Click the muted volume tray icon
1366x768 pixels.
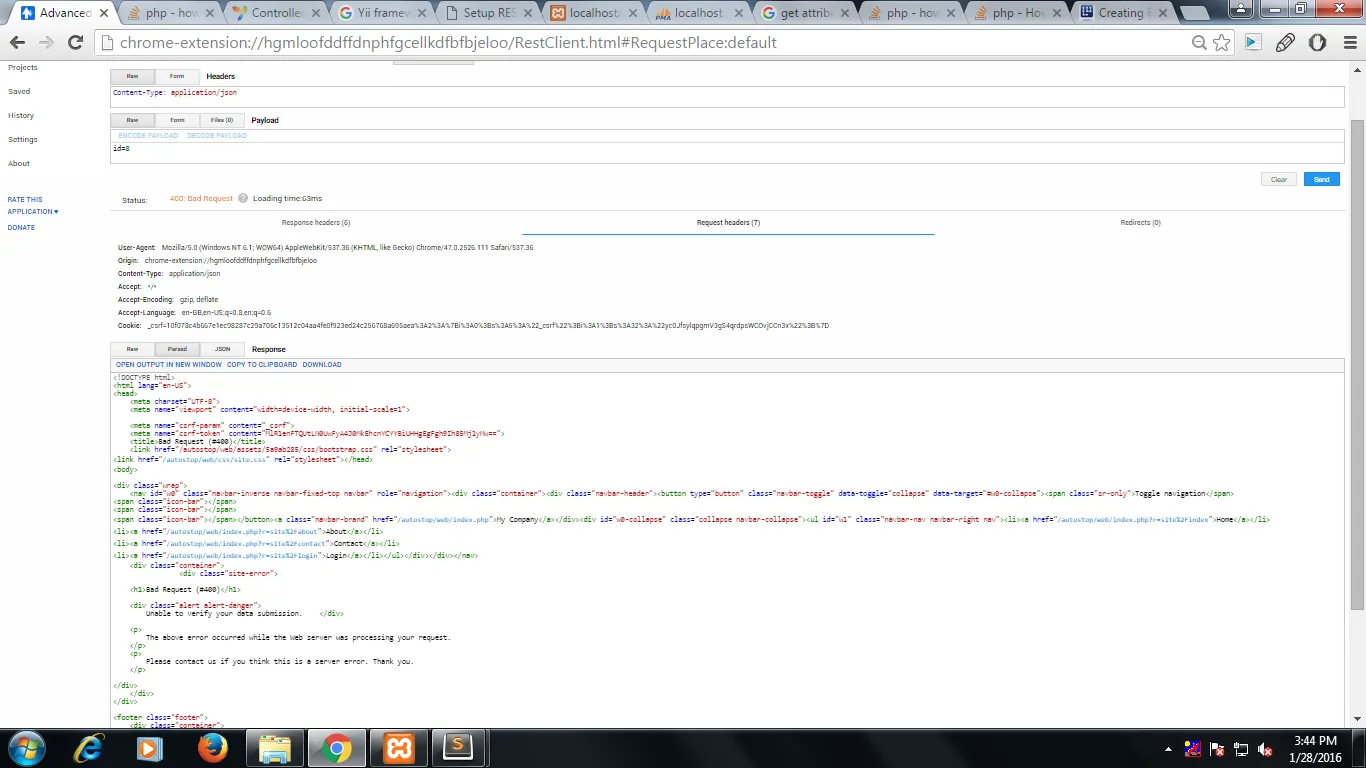pyautogui.click(x=1265, y=749)
